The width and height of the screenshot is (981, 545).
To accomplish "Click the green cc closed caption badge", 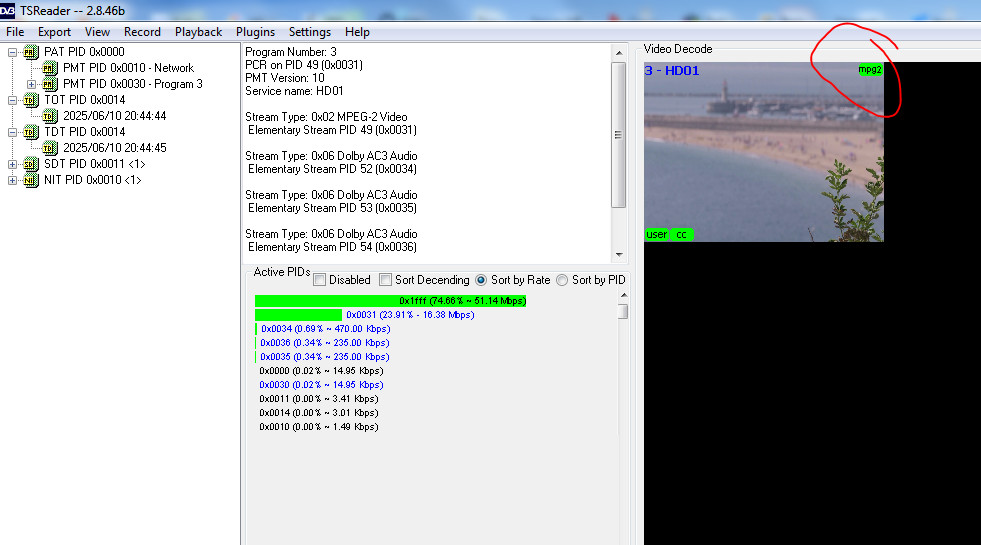I will pos(681,235).
